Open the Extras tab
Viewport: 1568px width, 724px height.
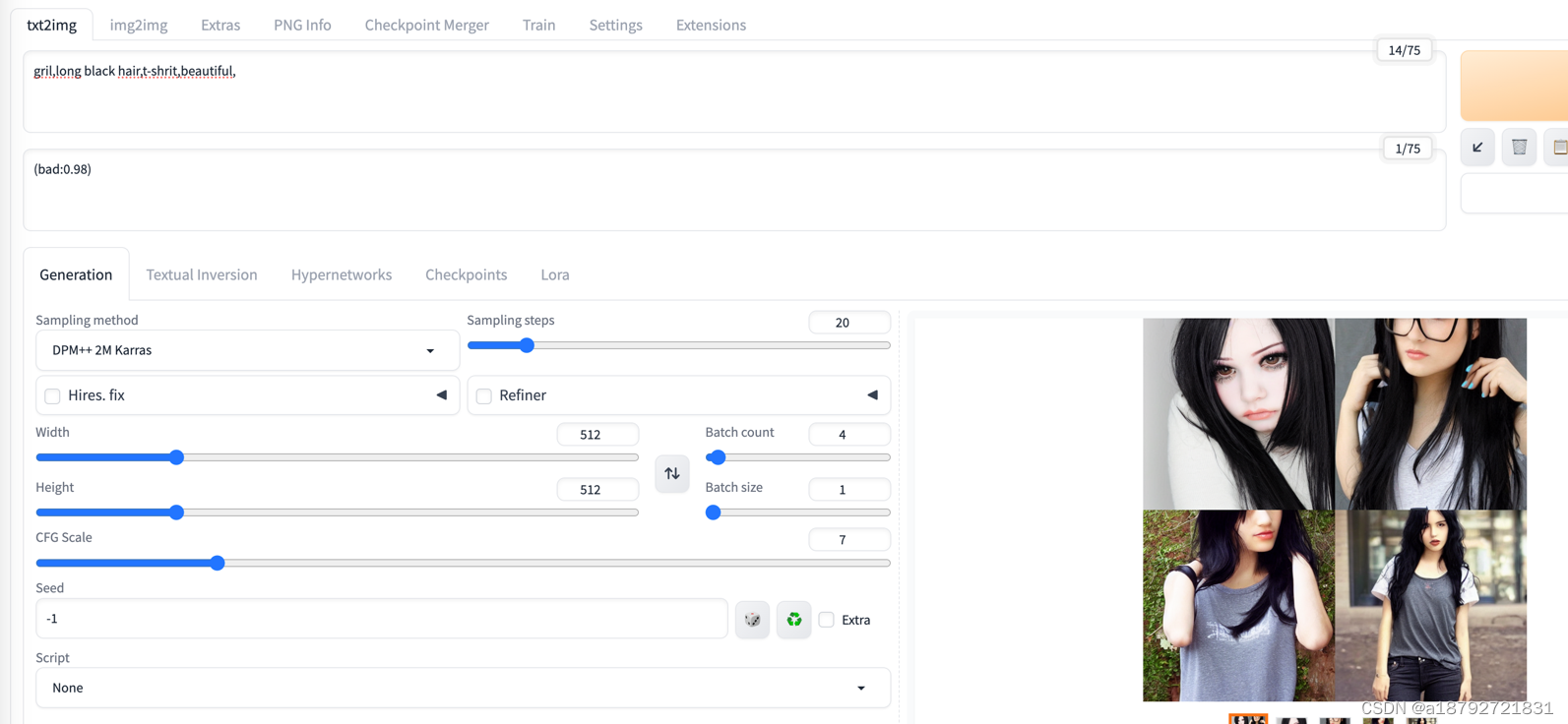[220, 25]
